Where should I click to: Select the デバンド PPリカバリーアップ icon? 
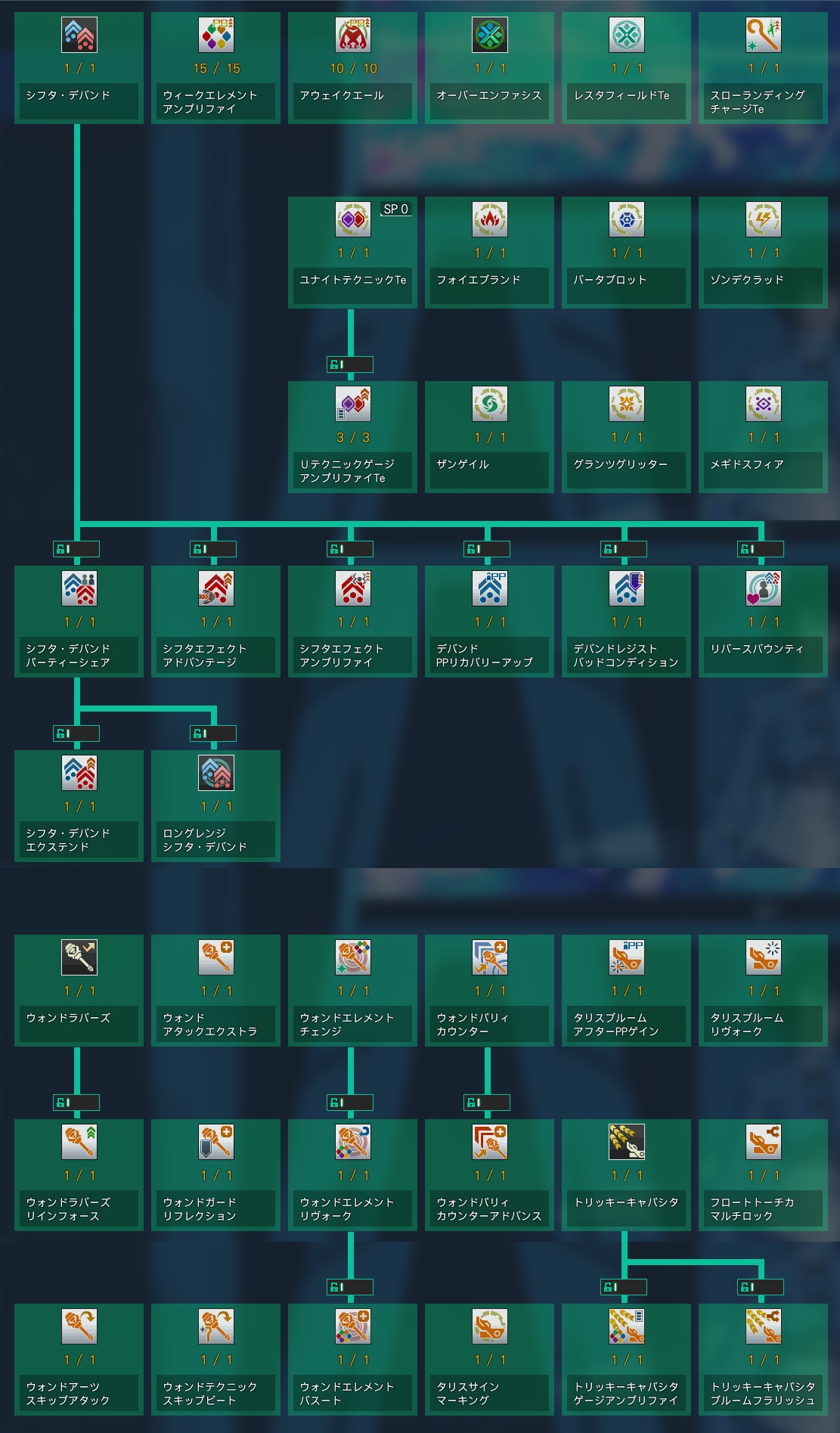[490, 588]
